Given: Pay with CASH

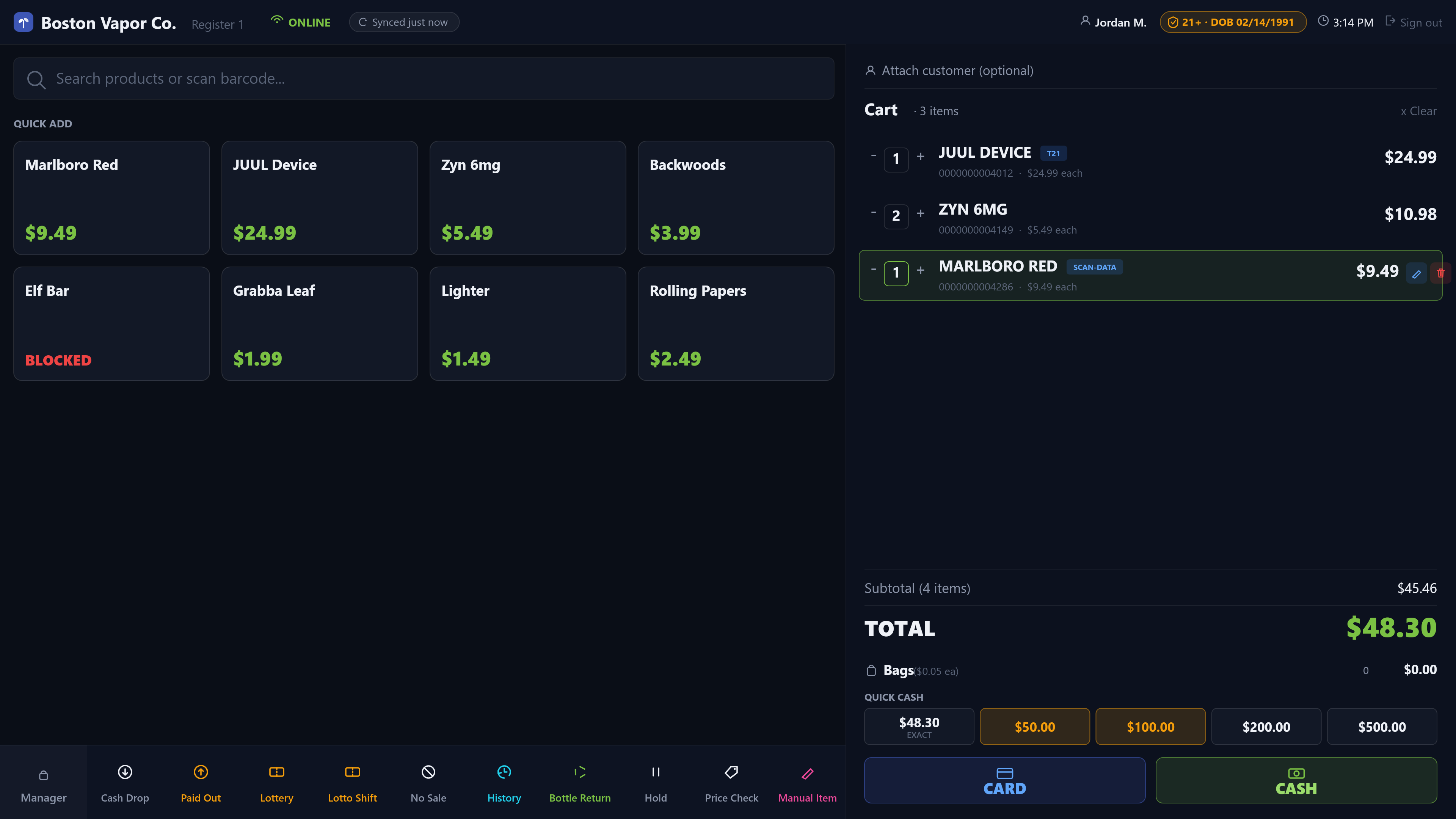Looking at the screenshot, I should (1296, 781).
